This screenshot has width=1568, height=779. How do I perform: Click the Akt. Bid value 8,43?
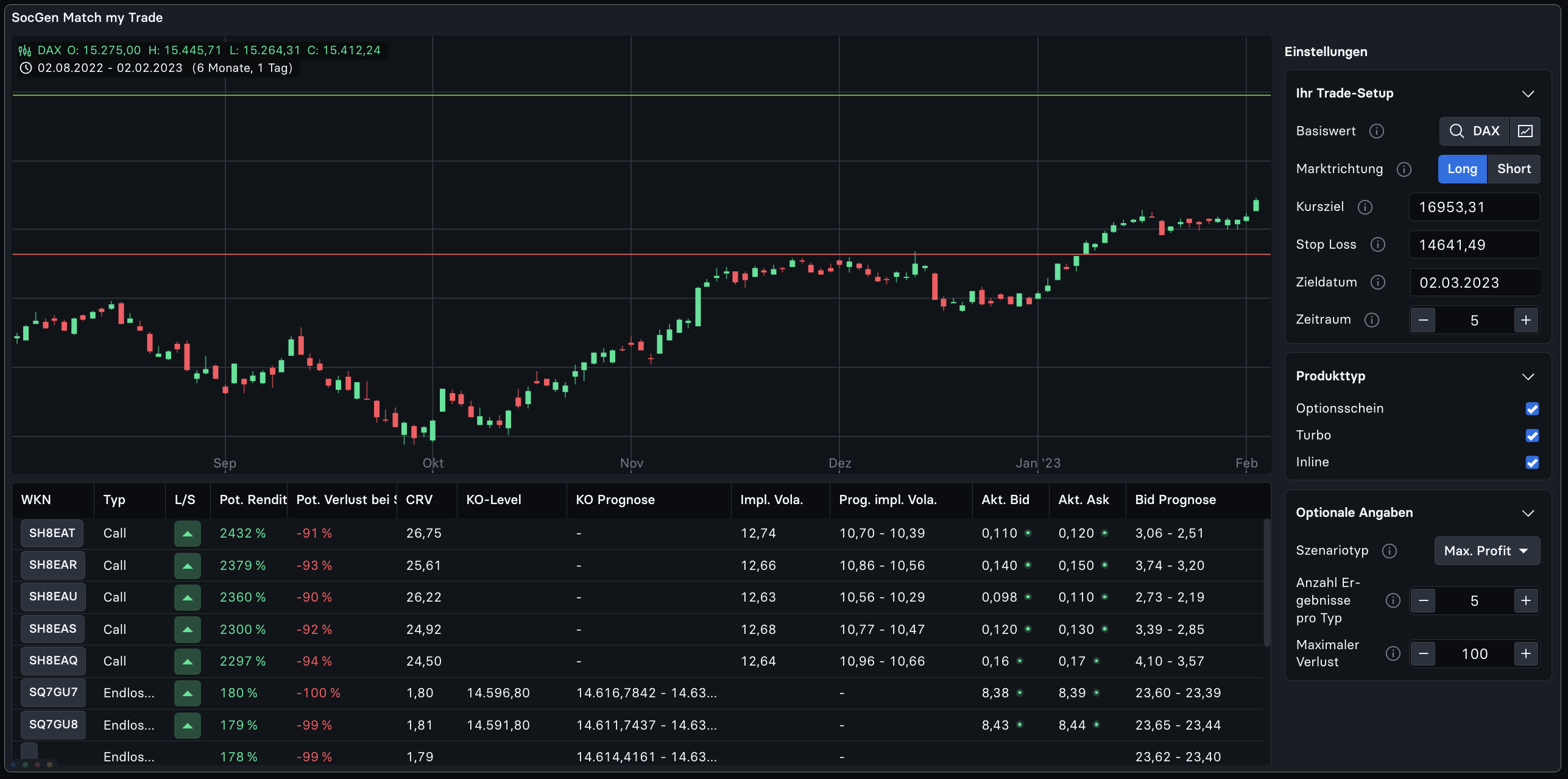(x=995, y=725)
